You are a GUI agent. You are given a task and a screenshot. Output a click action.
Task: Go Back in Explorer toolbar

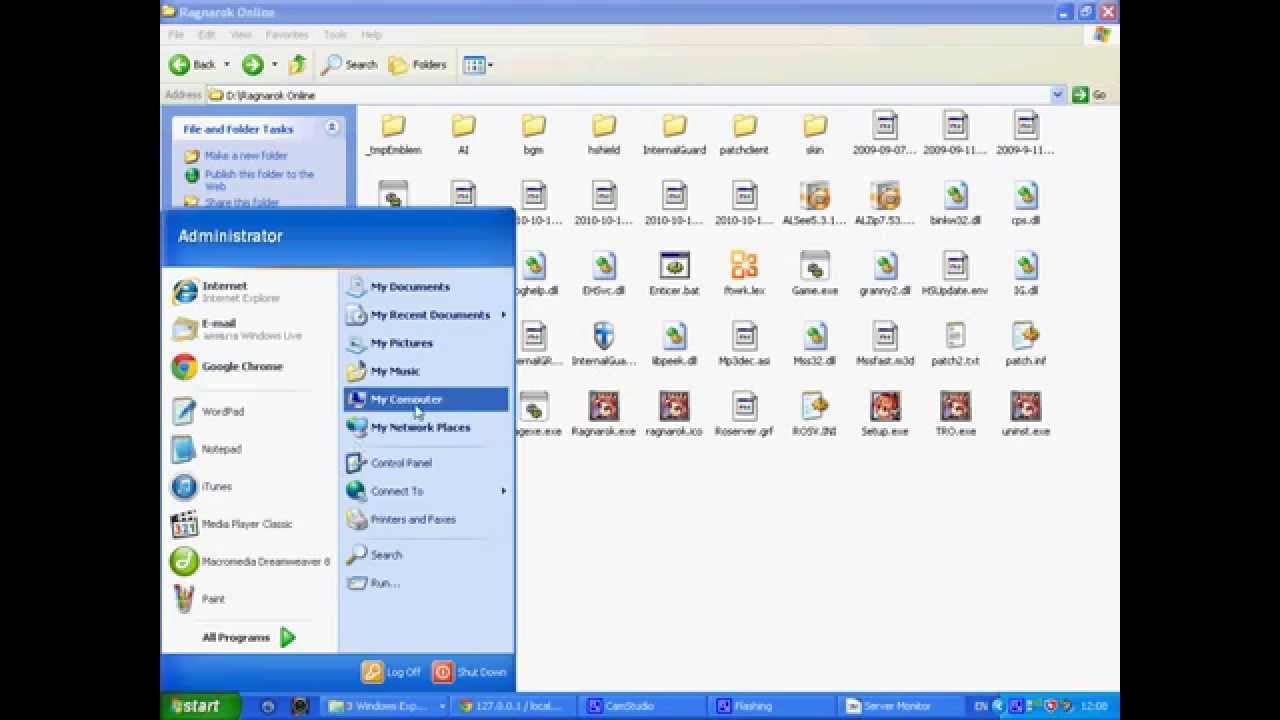(x=193, y=65)
